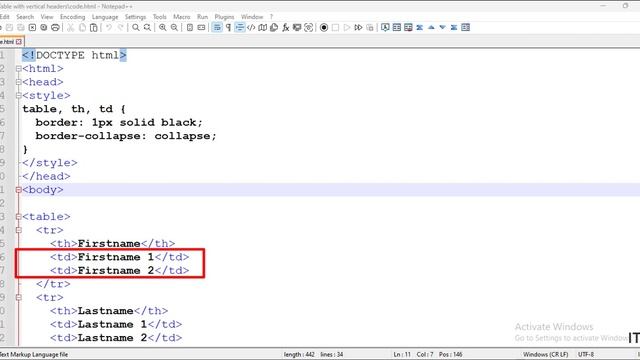
Task: Open the Find magnifier icon
Action: 136,27
